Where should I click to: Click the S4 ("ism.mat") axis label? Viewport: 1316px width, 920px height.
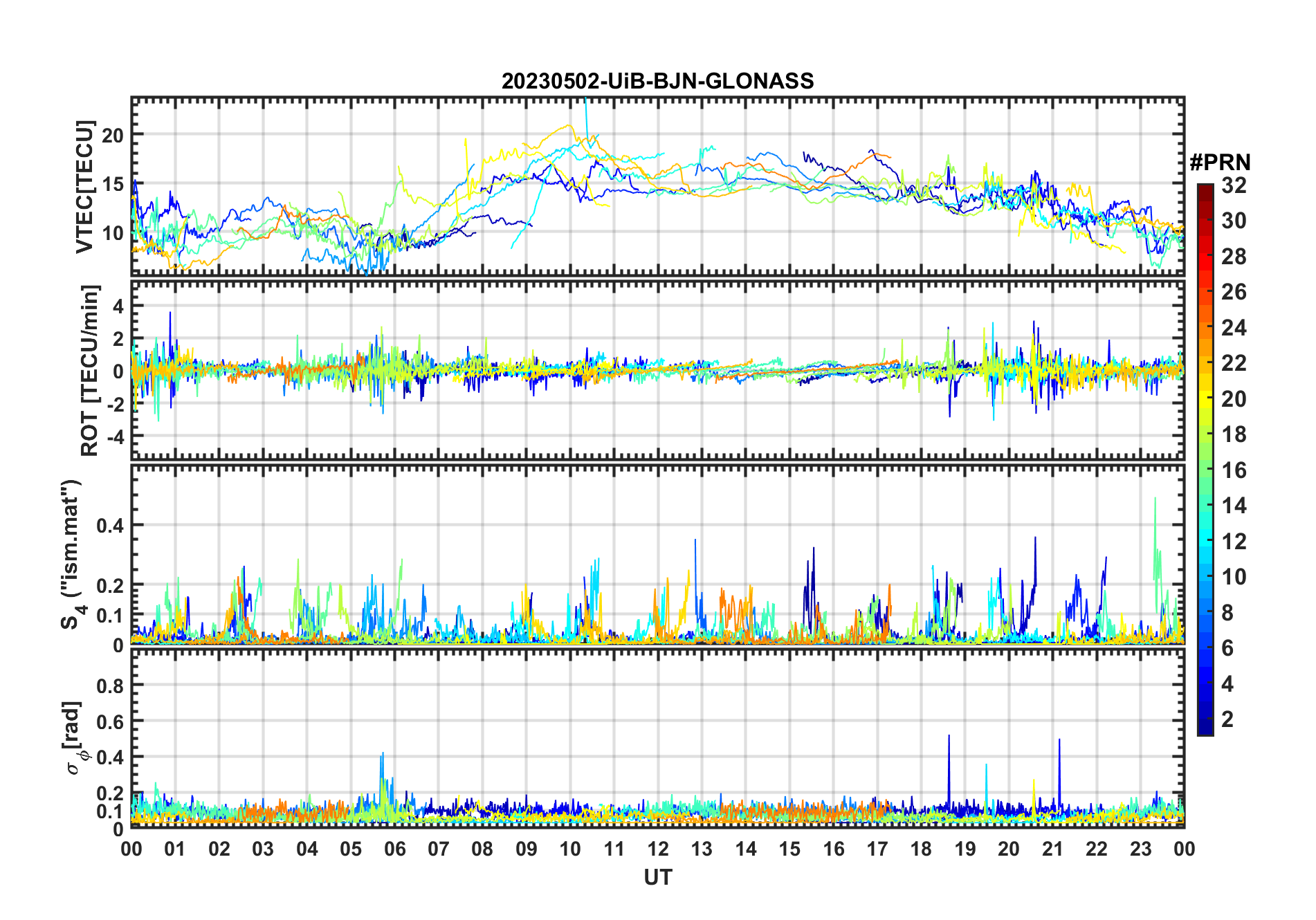[x=72, y=554]
